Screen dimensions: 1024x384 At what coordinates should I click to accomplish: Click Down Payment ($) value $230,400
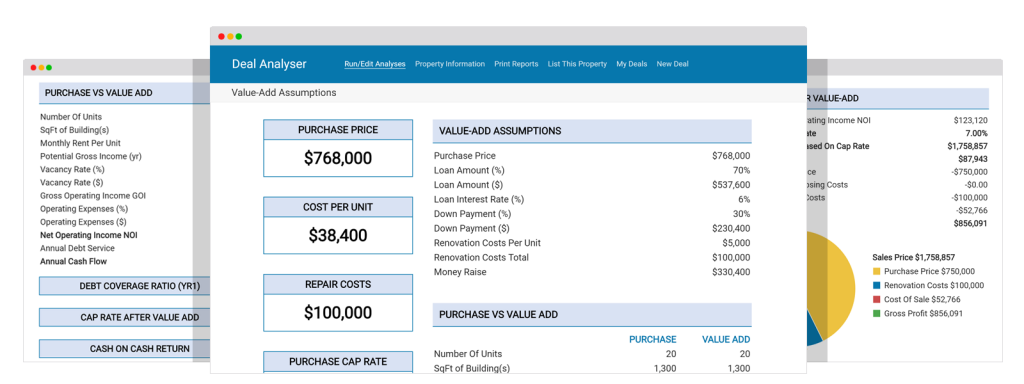click(x=731, y=229)
